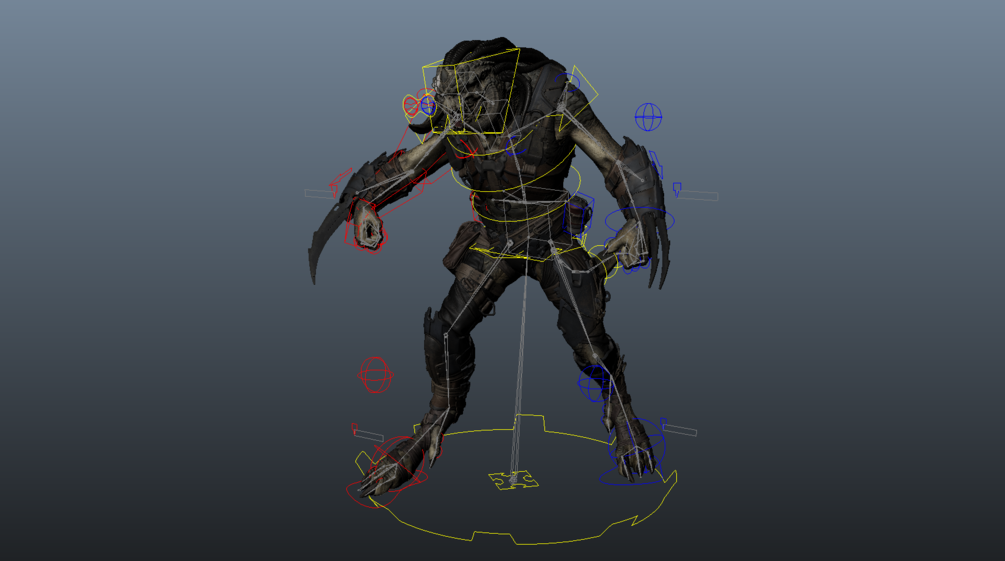Select the blue arrow control on the forearm armor
Viewport: 1005px width, 561px height.
click(x=655, y=163)
